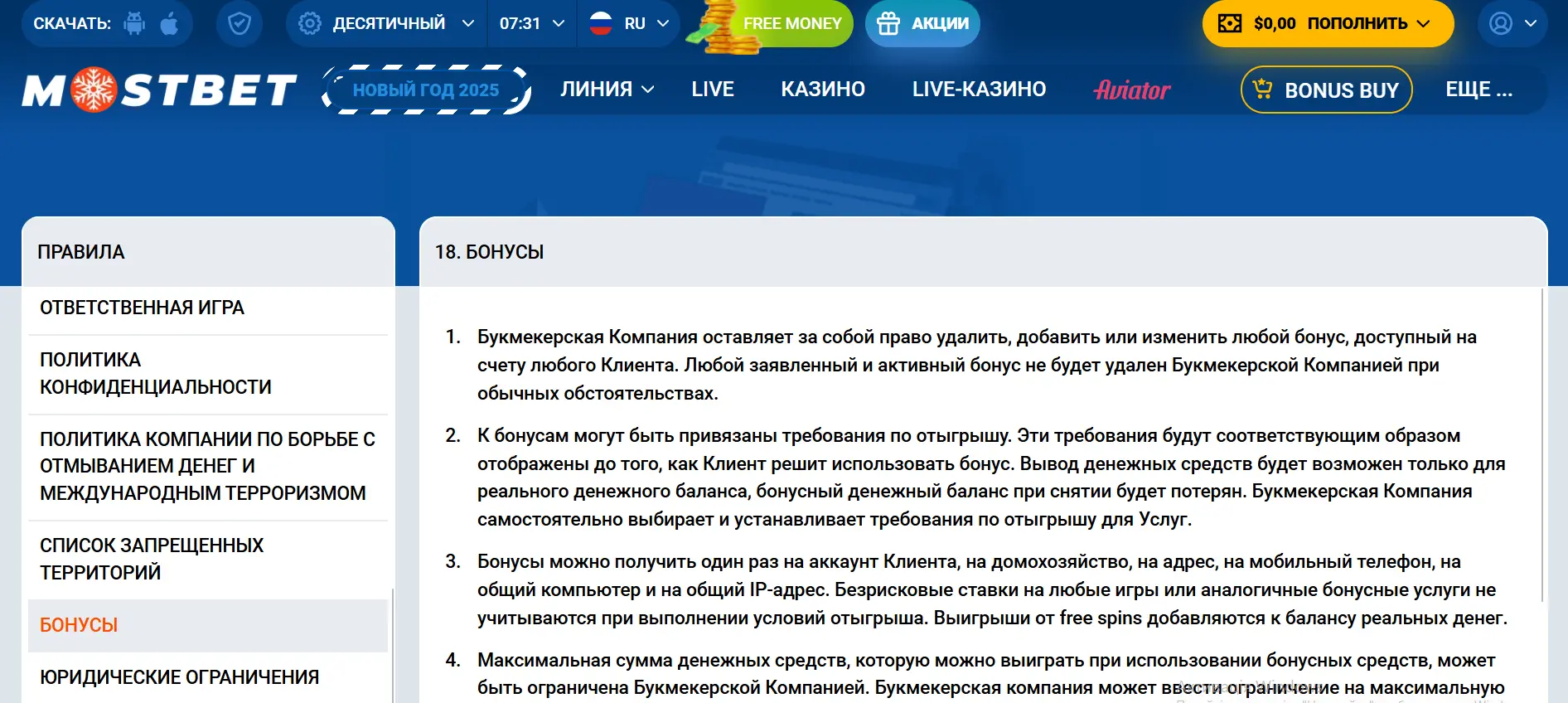
Task: Go to the Казино section
Action: point(823,90)
